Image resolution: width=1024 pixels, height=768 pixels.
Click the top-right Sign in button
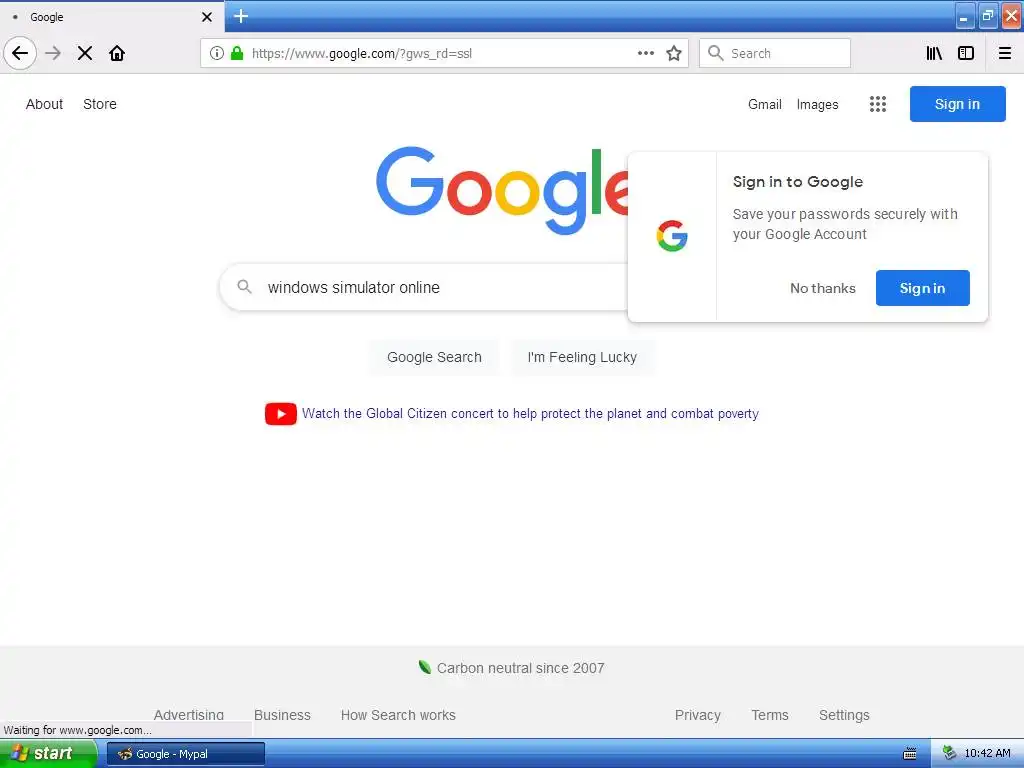click(x=957, y=104)
